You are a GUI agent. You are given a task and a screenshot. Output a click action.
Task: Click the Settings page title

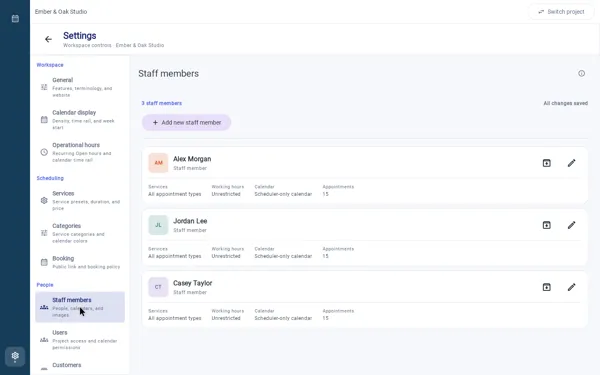tap(80, 36)
